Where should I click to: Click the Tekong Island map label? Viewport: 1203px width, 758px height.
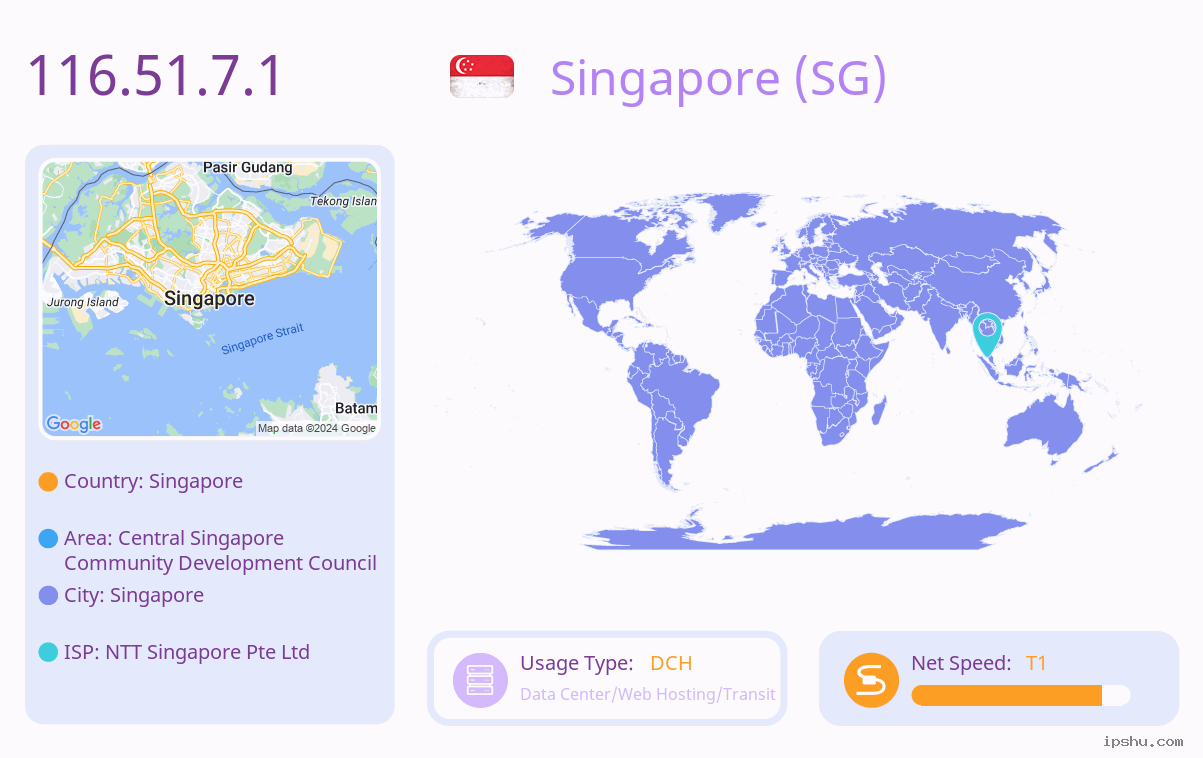(344, 201)
